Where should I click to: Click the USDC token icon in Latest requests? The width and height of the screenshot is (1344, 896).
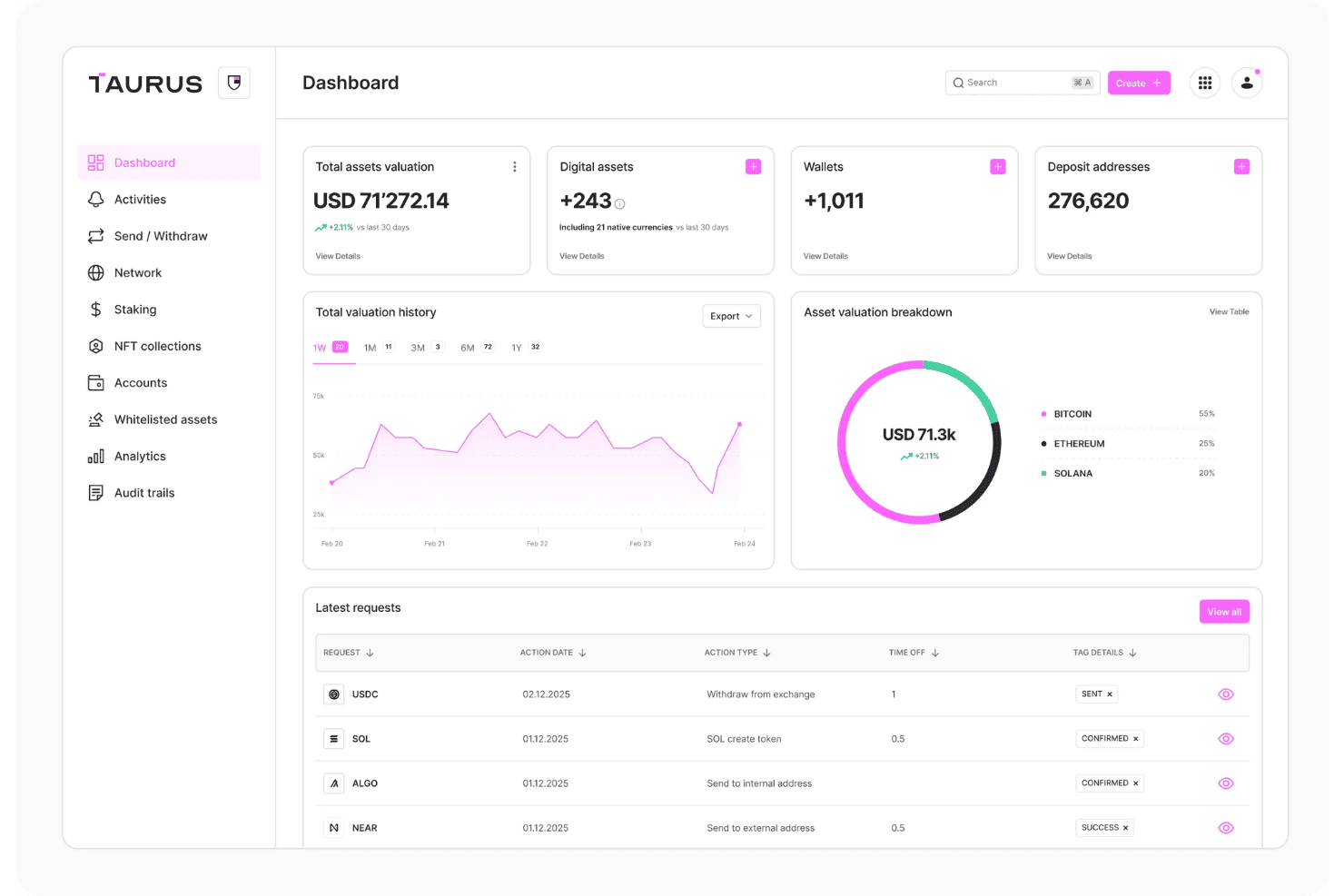(x=334, y=694)
